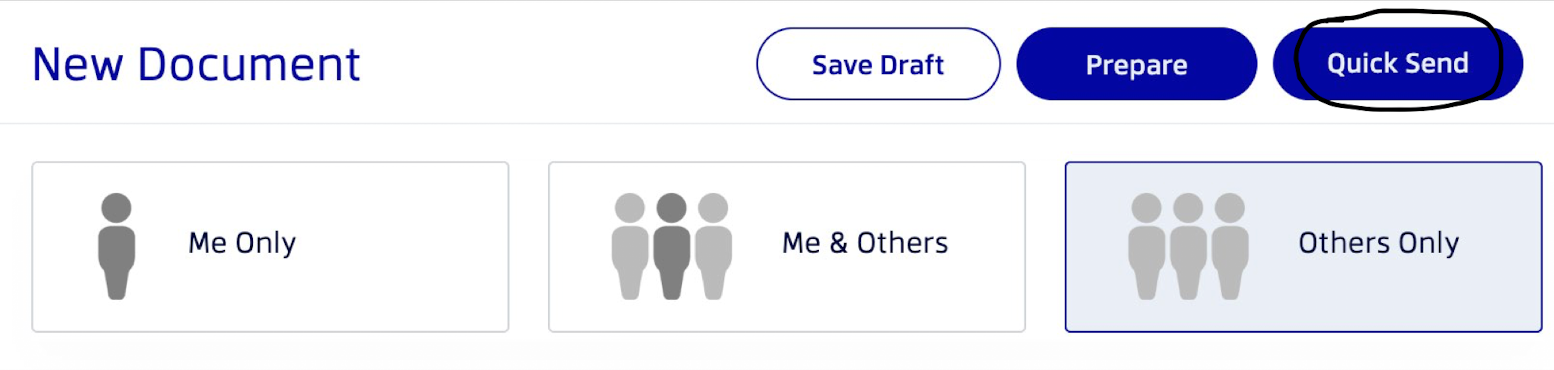Viewport: 1554px width, 370px height.
Task: Click the rightmost figure in Others Only icon
Action: (1230, 246)
